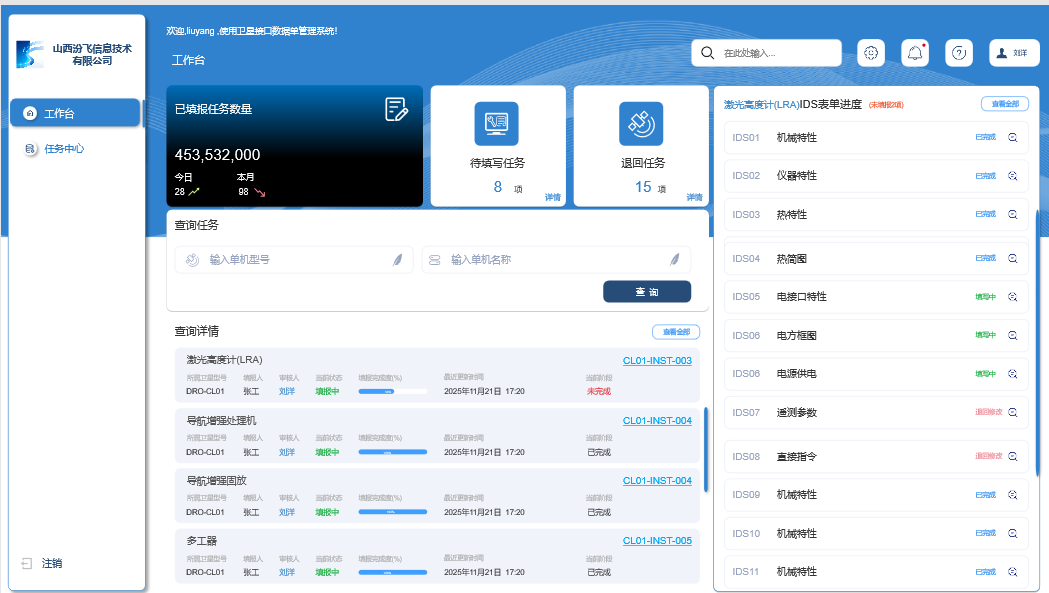This screenshot has height=593, width=1049.
Task: Click 查看全部 in IDS表单进度 panel
Action: coord(1004,104)
